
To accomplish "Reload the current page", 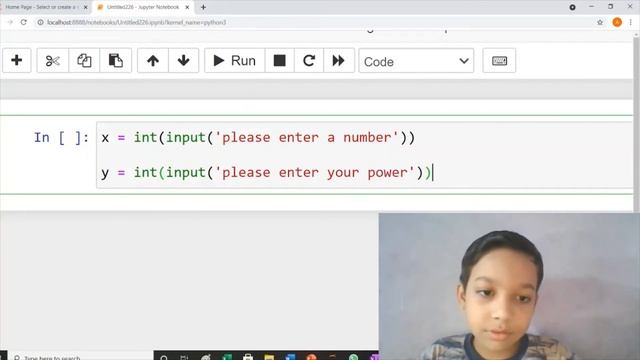I will (x=24, y=22).
